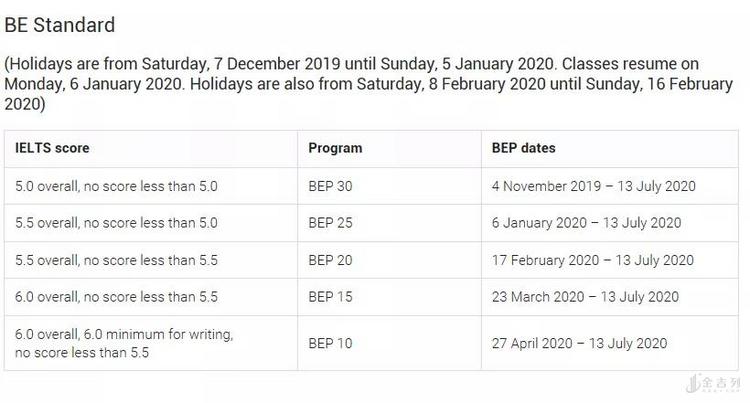
Task: Click "6.0 overall, no score less than 5.5"
Action: (116, 297)
